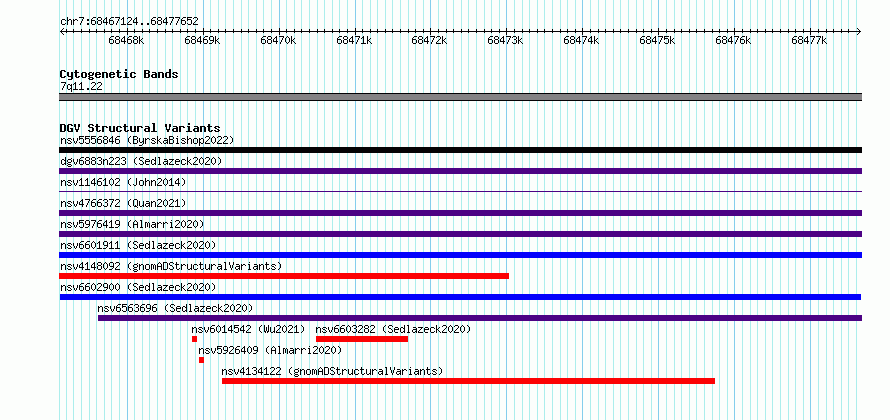Click the small nsv5926409 (Almarri2020) red marker

(x=201, y=360)
